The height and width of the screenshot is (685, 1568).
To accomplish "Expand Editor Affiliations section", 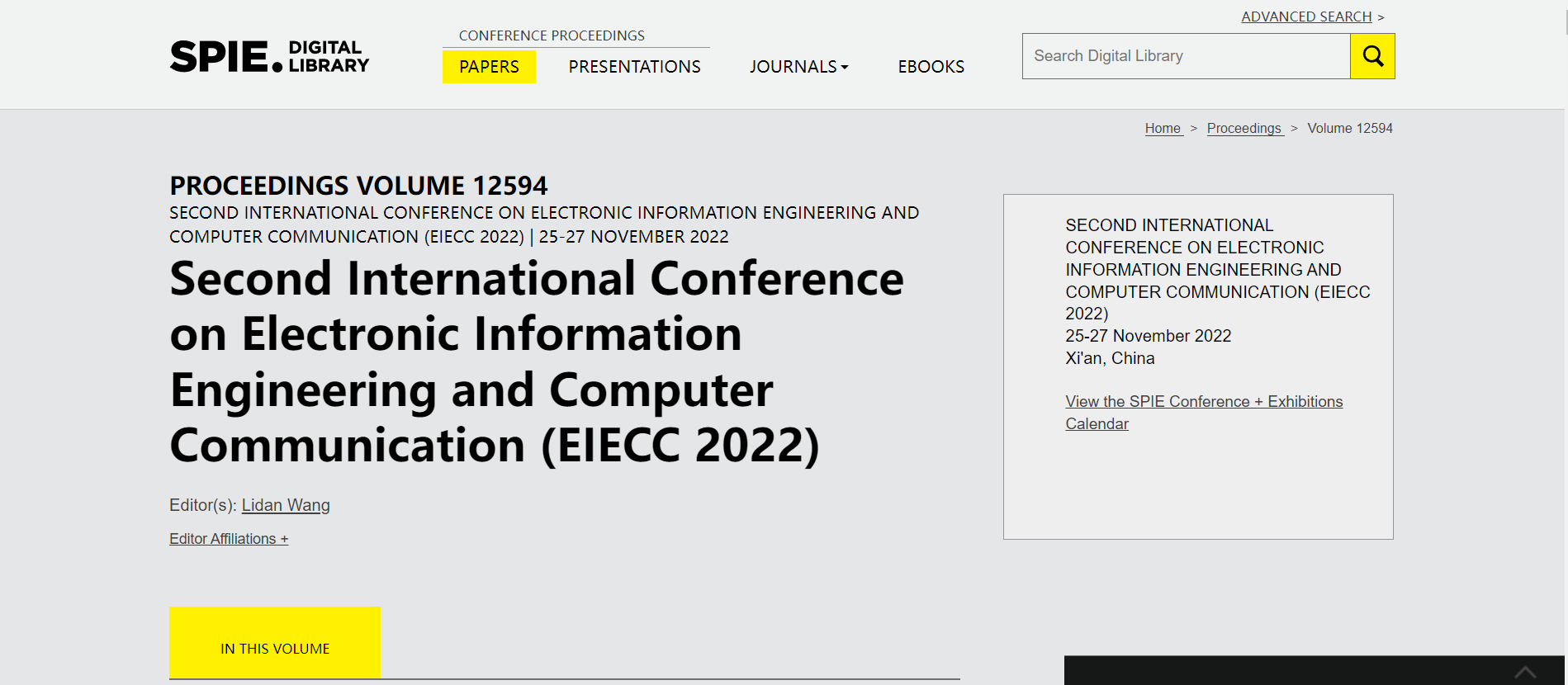I will tap(229, 539).
